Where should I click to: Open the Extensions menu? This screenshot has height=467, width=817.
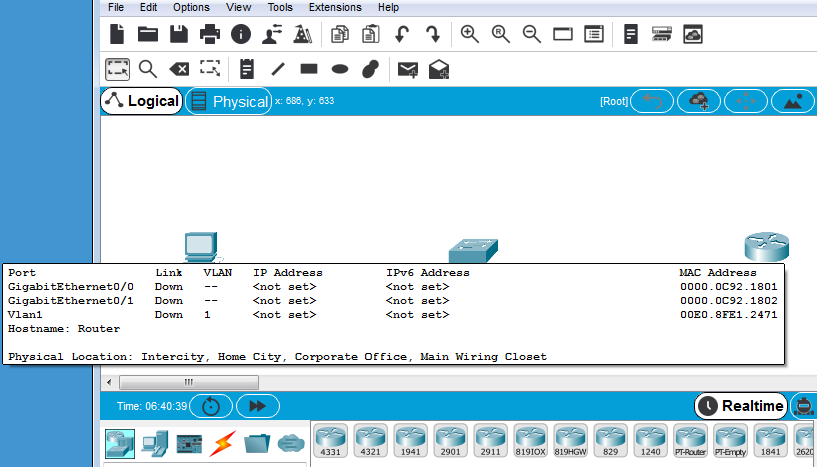click(335, 7)
